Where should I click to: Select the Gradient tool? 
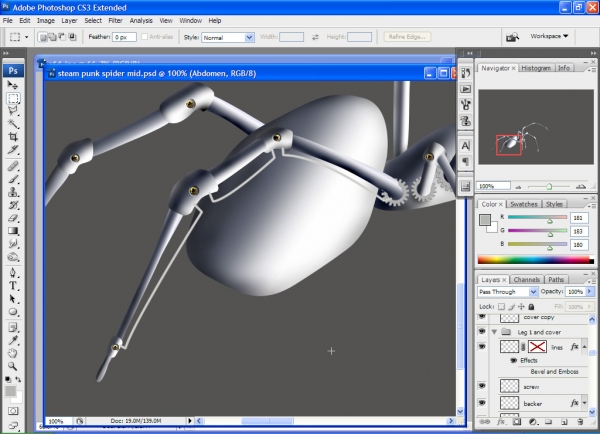tap(13, 231)
